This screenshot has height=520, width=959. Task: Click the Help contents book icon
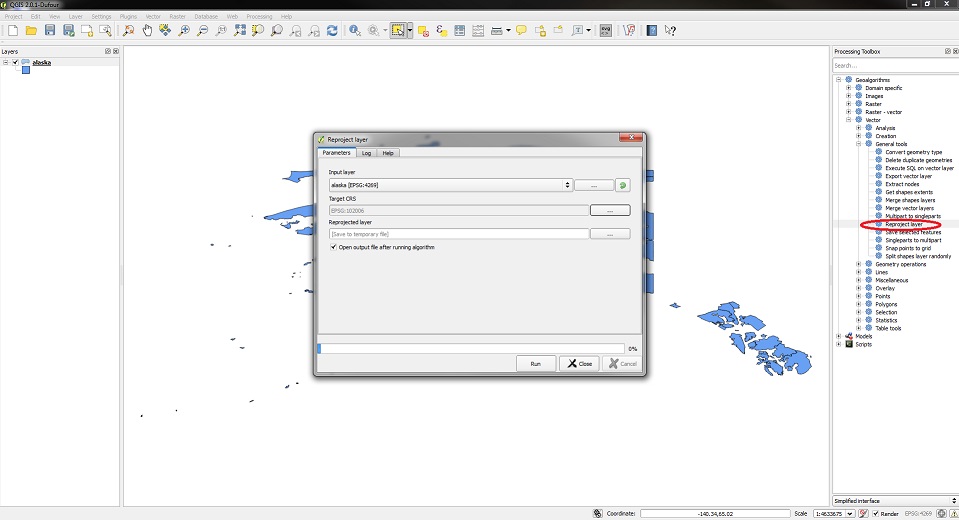(x=652, y=30)
